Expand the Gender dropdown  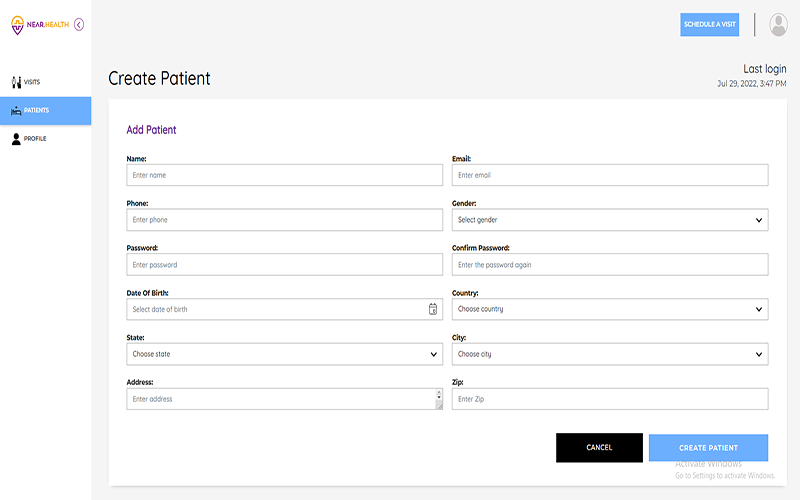point(759,220)
